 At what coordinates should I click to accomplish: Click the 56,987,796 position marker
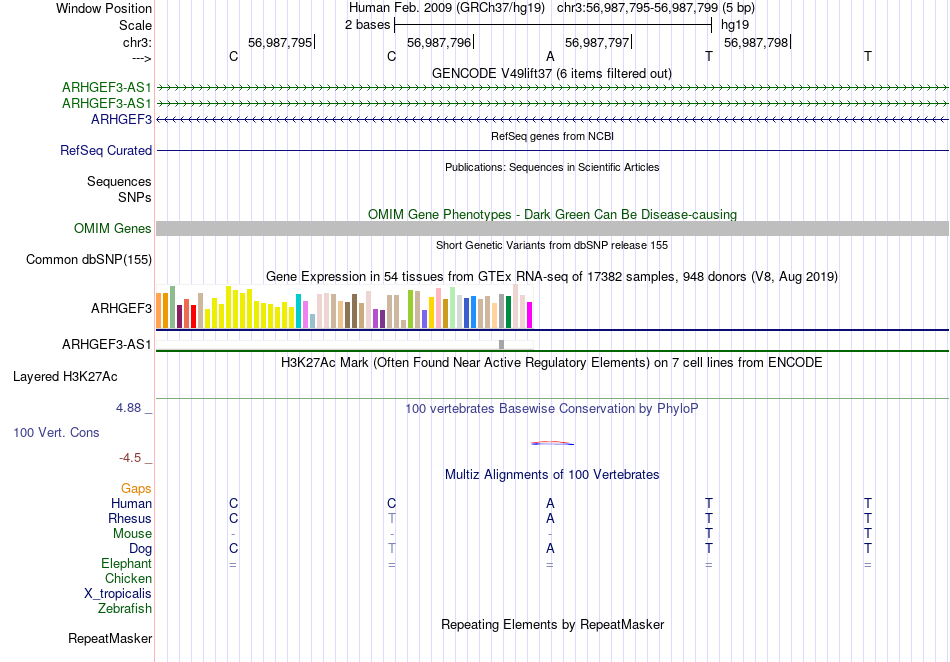click(x=439, y=42)
